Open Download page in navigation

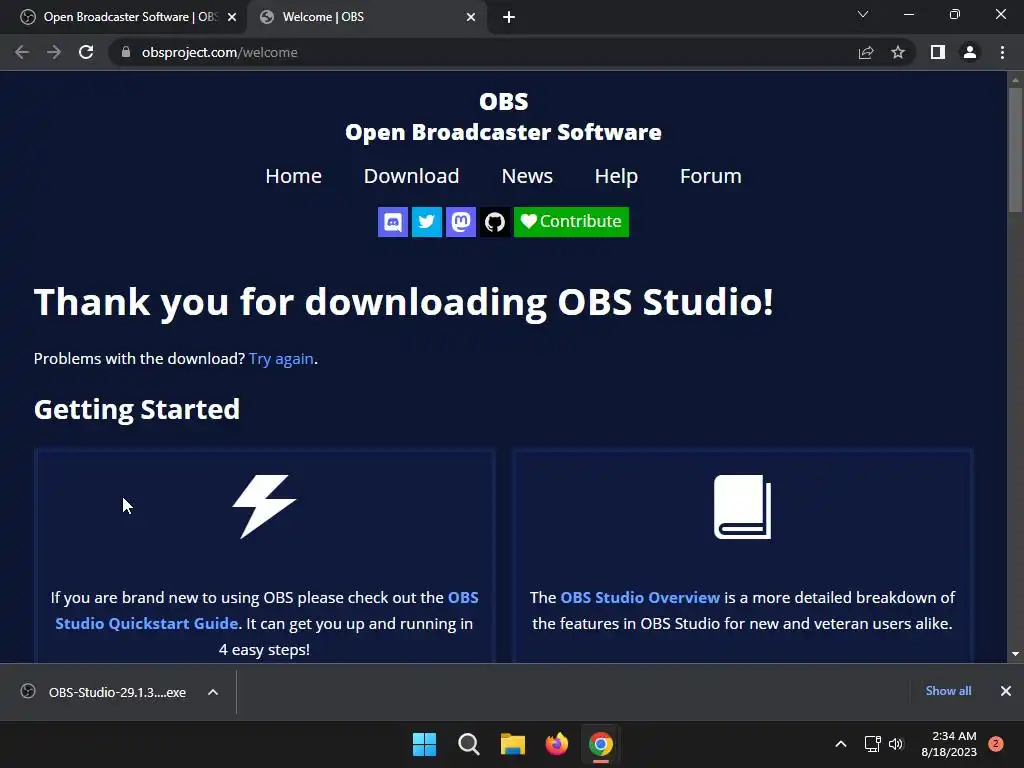[x=411, y=176]
